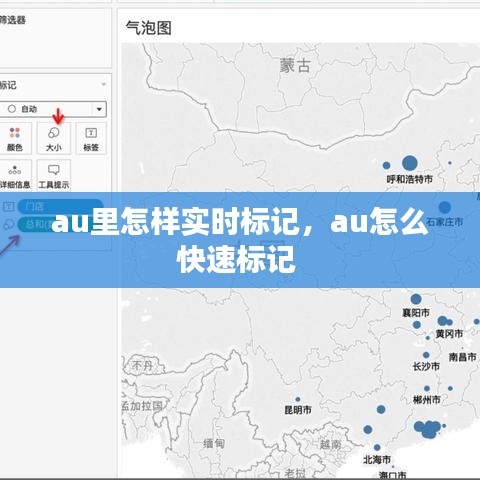Open the 标签 label marks card

(91, 138)
